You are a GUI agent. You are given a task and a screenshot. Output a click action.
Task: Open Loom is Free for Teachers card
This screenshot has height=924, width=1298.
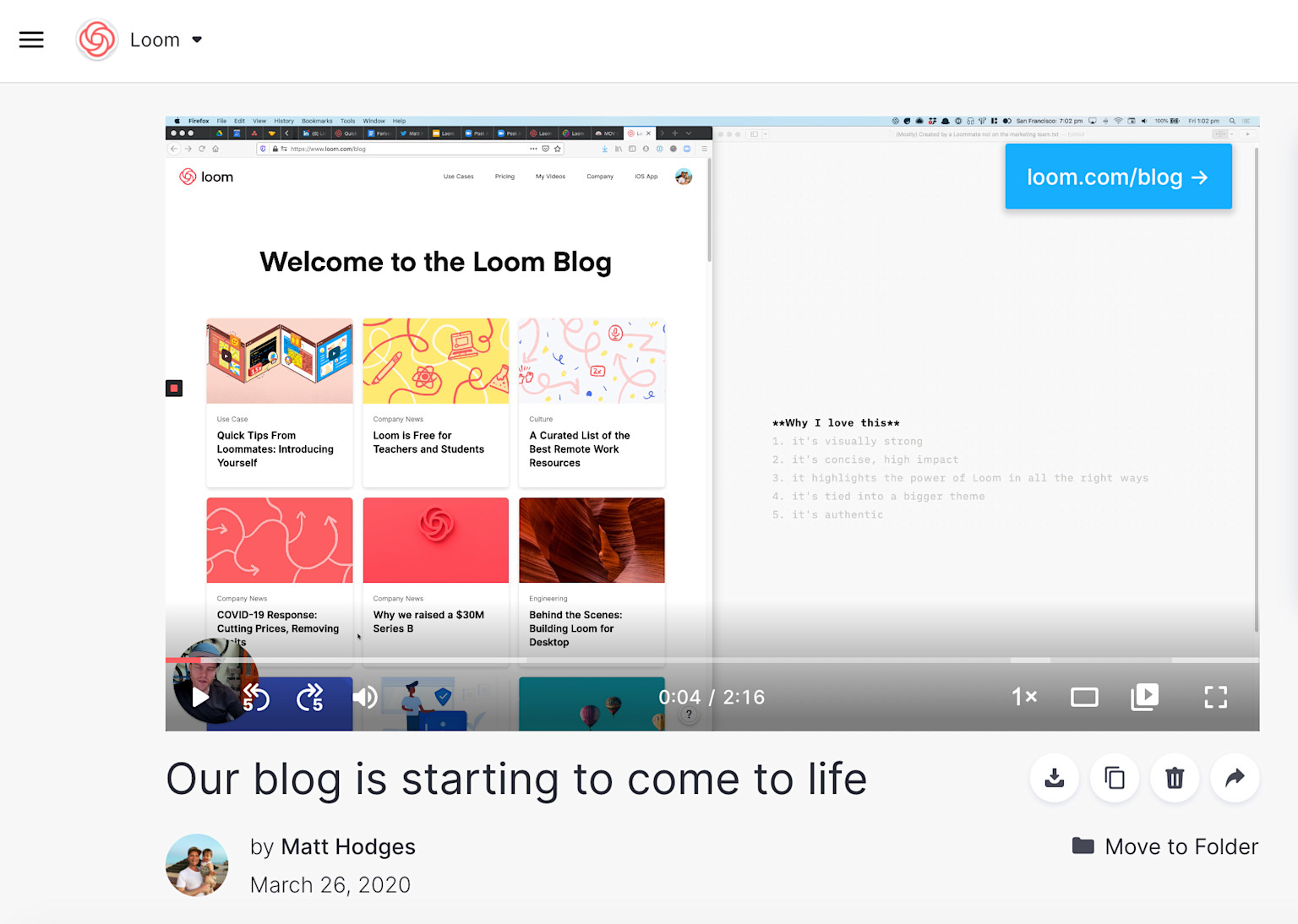(x=436, y=403)
